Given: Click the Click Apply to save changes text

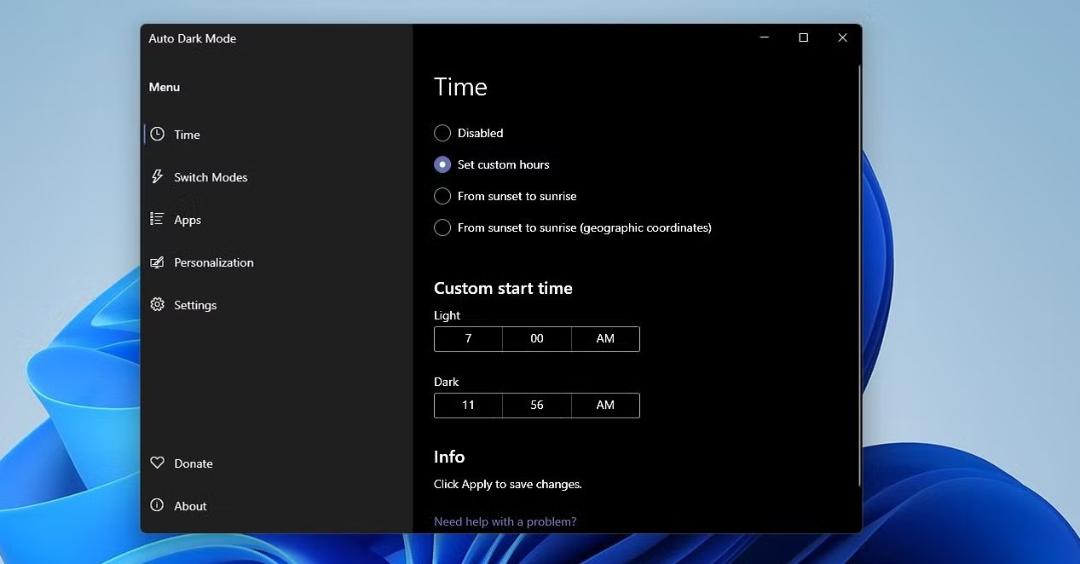Looking at the screenshot, I should coord(508,485).
